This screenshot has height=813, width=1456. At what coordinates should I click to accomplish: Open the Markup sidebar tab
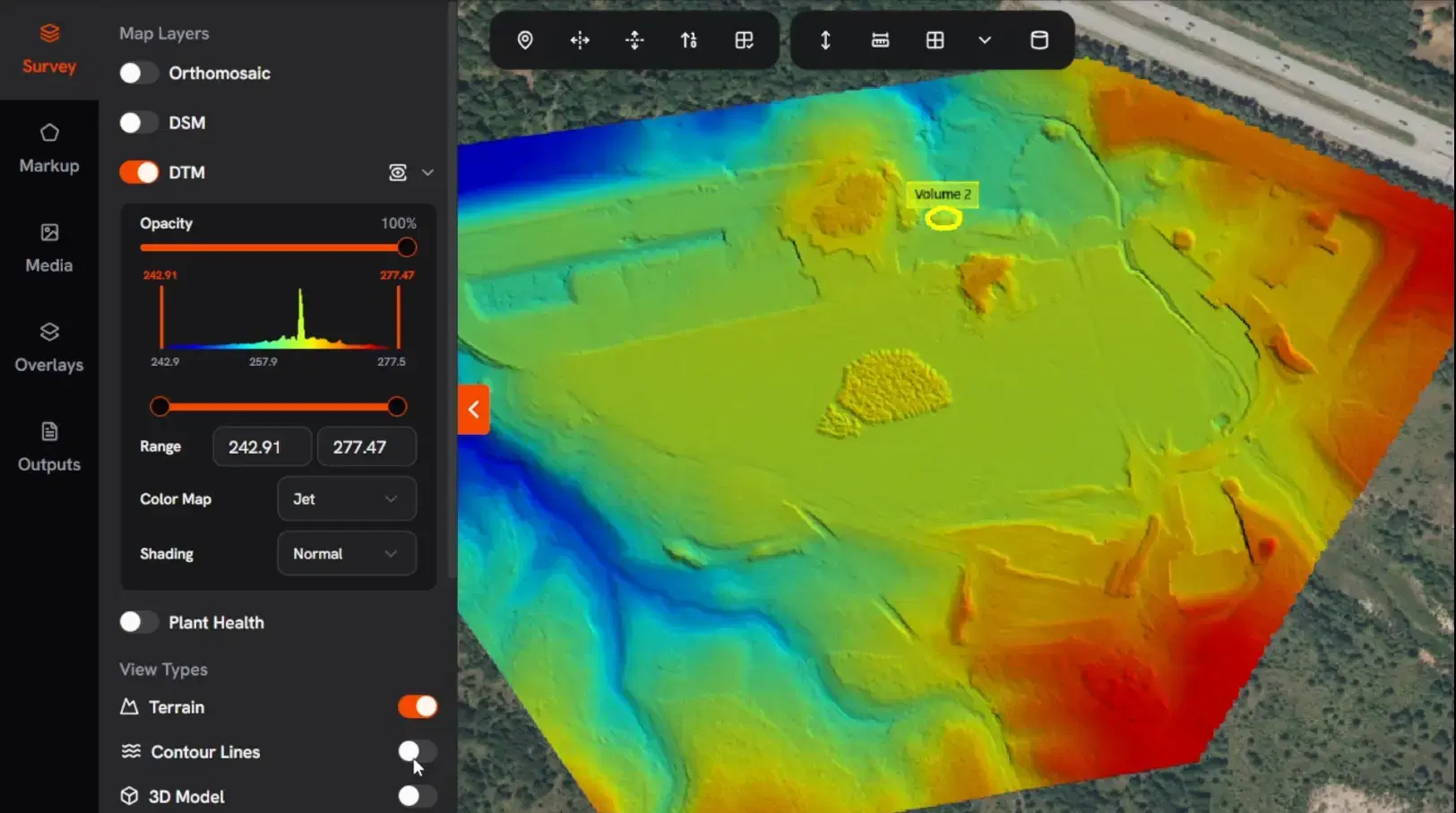click(49, 149)
